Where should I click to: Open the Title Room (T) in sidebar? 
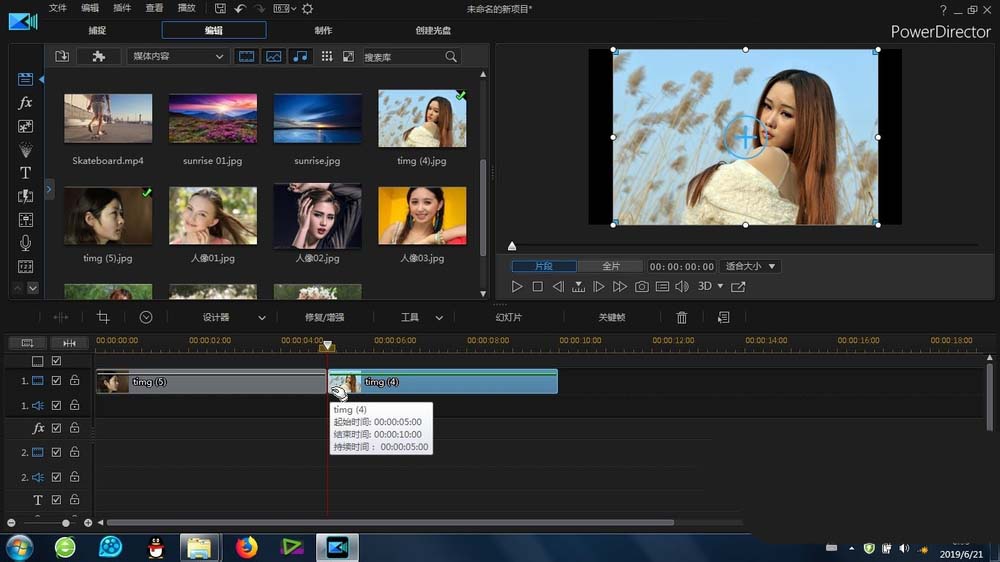(26, 173)
